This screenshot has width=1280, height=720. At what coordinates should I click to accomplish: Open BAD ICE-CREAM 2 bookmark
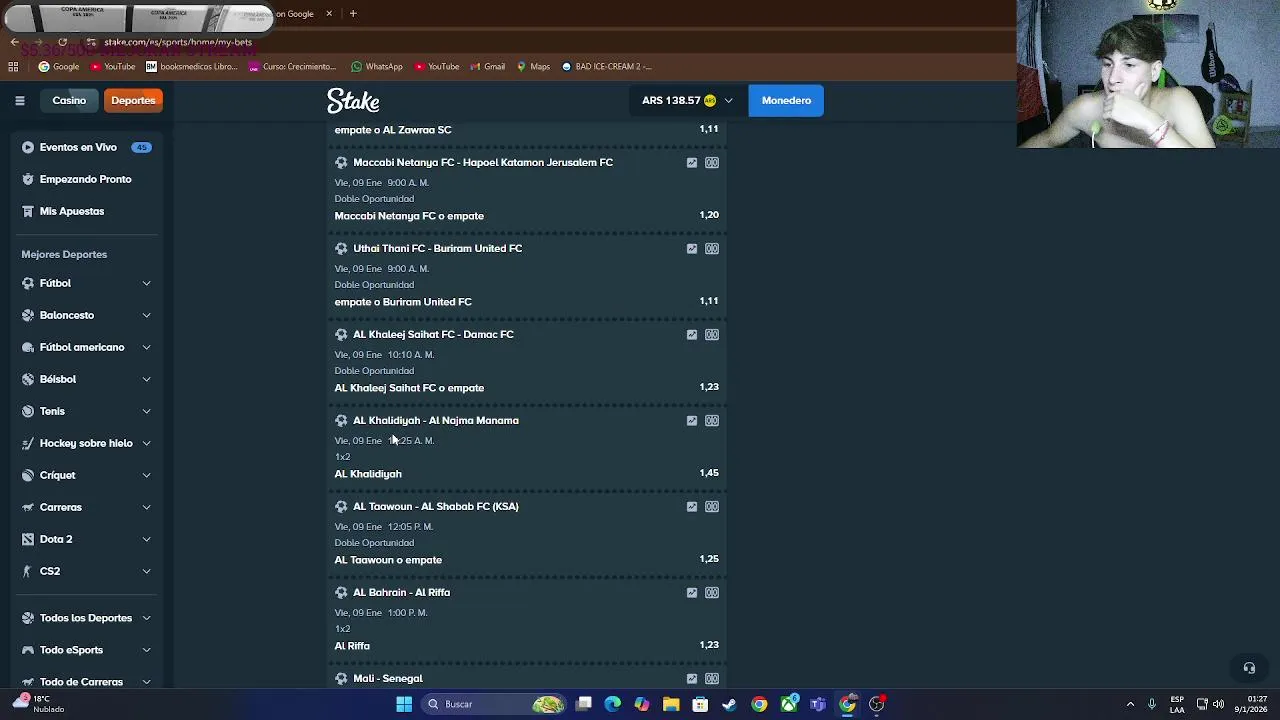[606, 66]
